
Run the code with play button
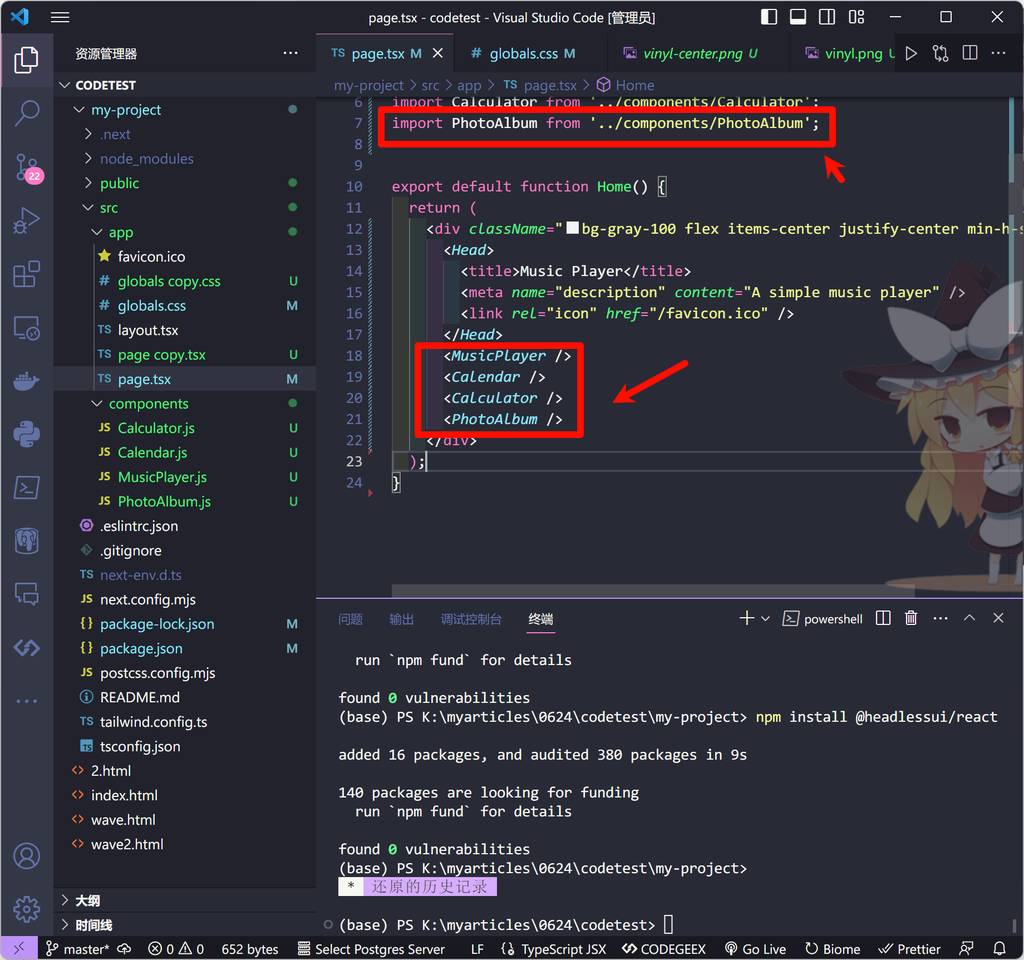click(x=910, y=54)
